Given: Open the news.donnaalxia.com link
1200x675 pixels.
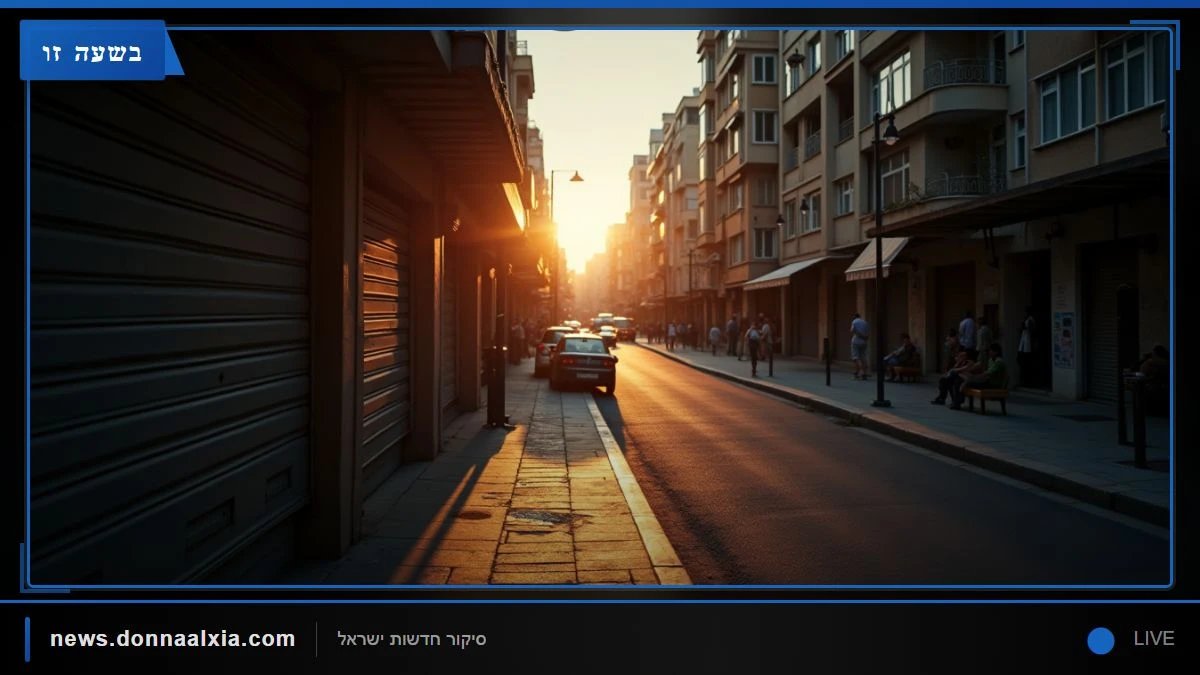Looking at the screenshot, I should 173,639.
